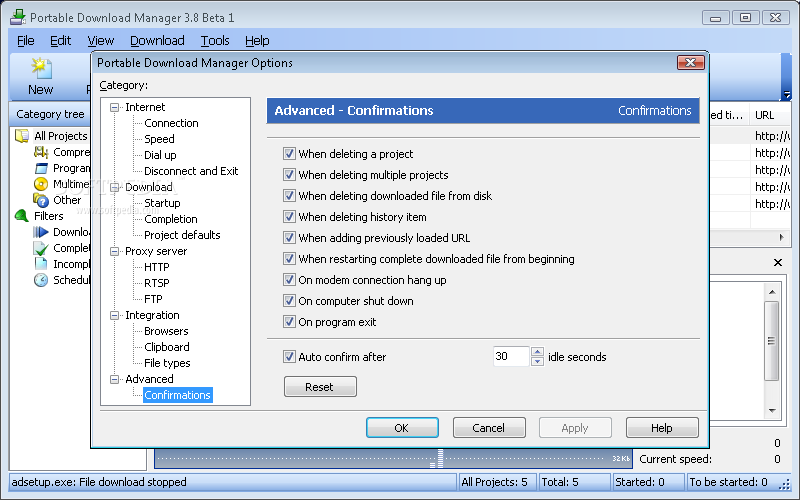Open the Edit menu
This screenshot has height=500, width=800.
[x=60, y=40]
